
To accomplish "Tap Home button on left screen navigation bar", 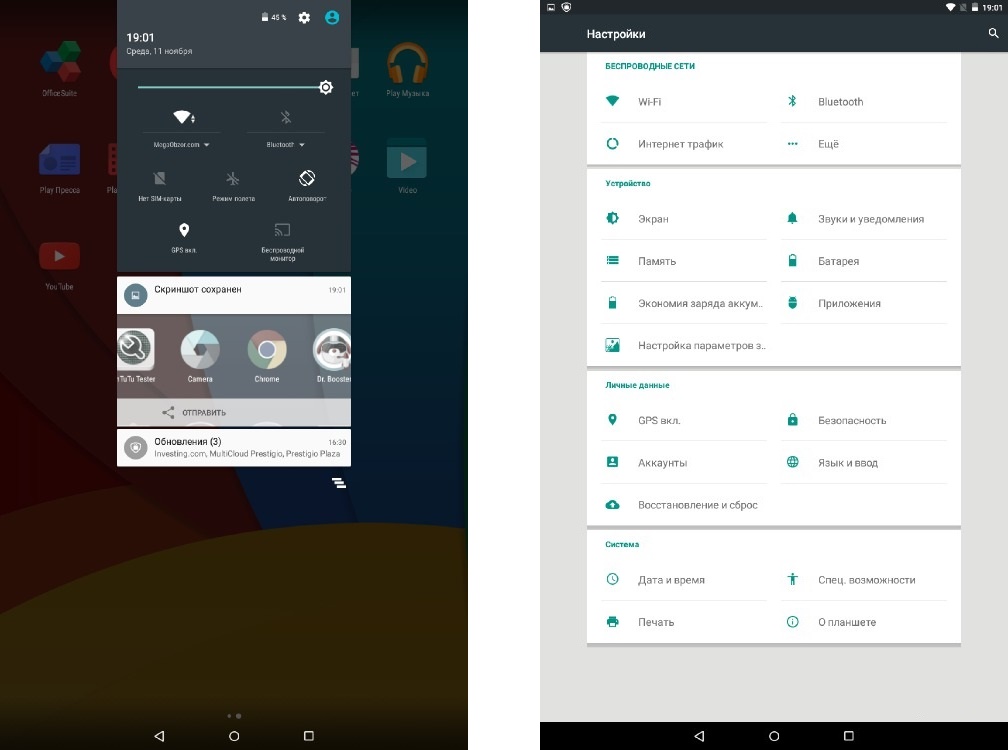I will point(234,736).
